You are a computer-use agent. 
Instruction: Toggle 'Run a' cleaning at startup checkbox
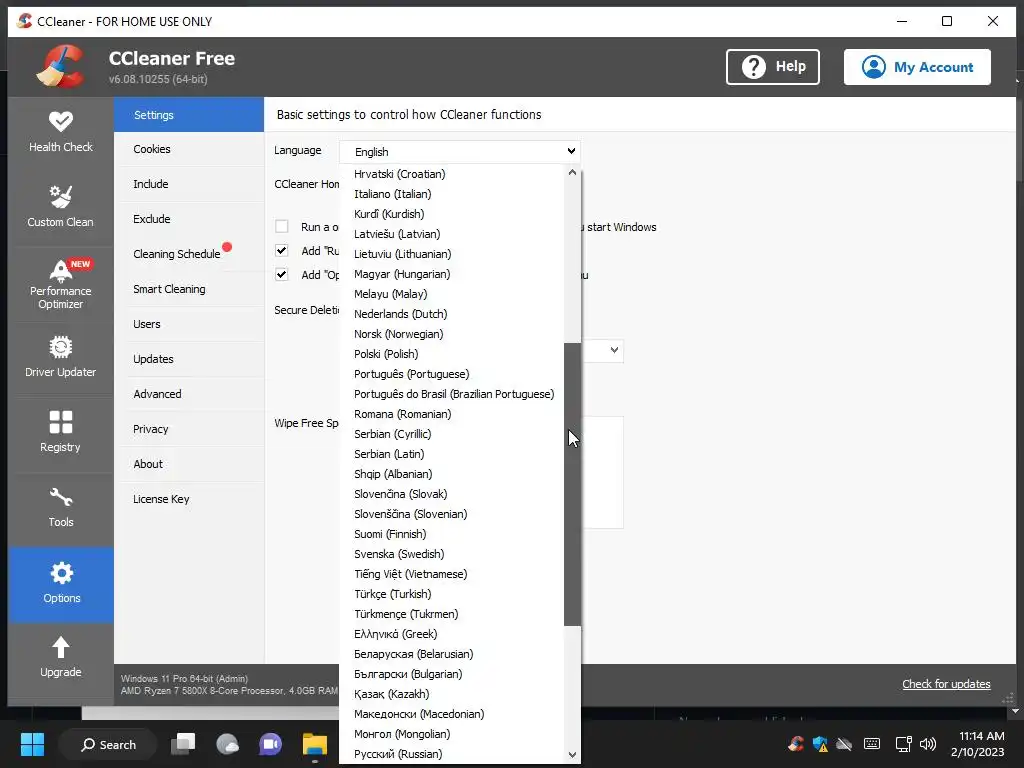281,227
